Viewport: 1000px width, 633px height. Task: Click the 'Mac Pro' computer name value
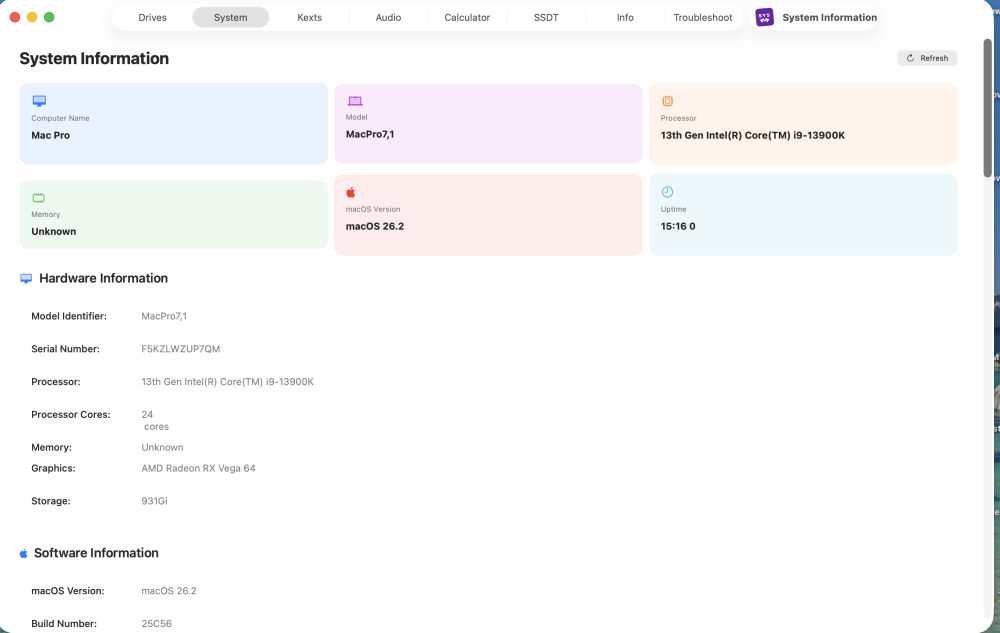click(50, 135)
